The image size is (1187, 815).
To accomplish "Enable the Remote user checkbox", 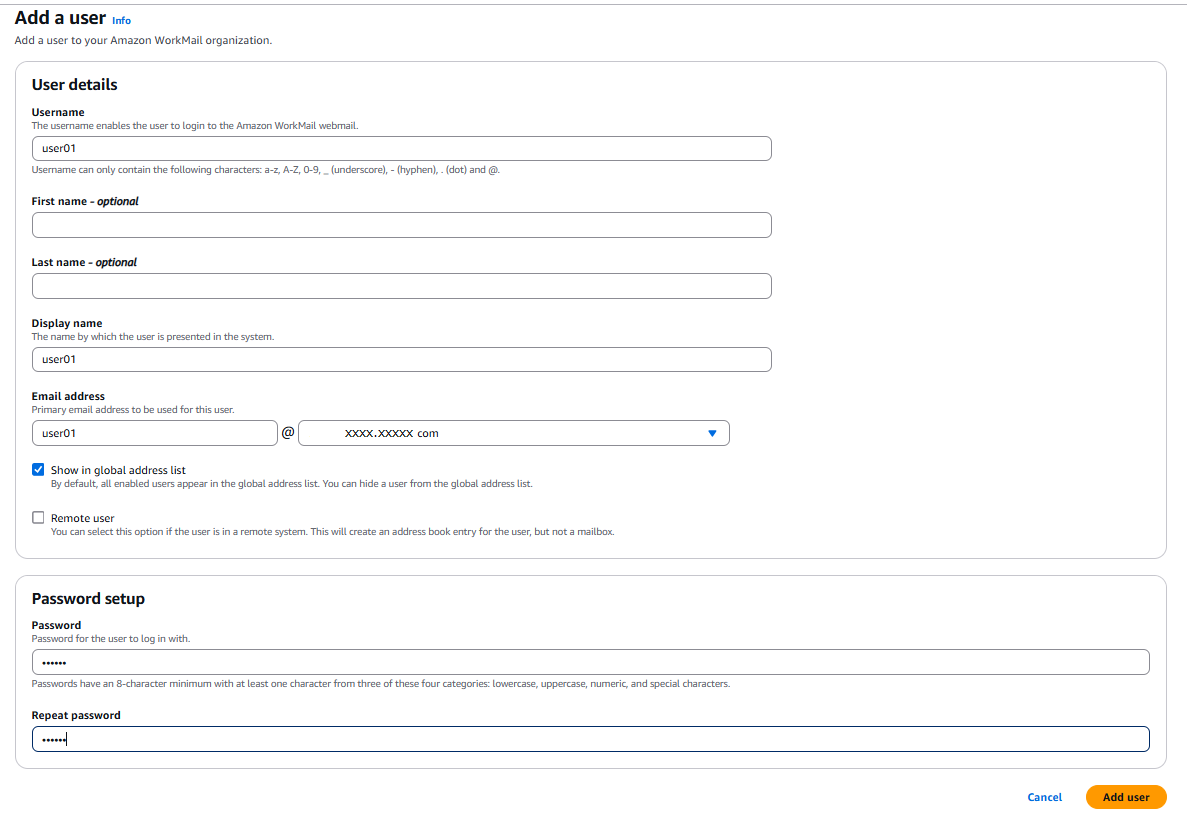I will [38, 518].
